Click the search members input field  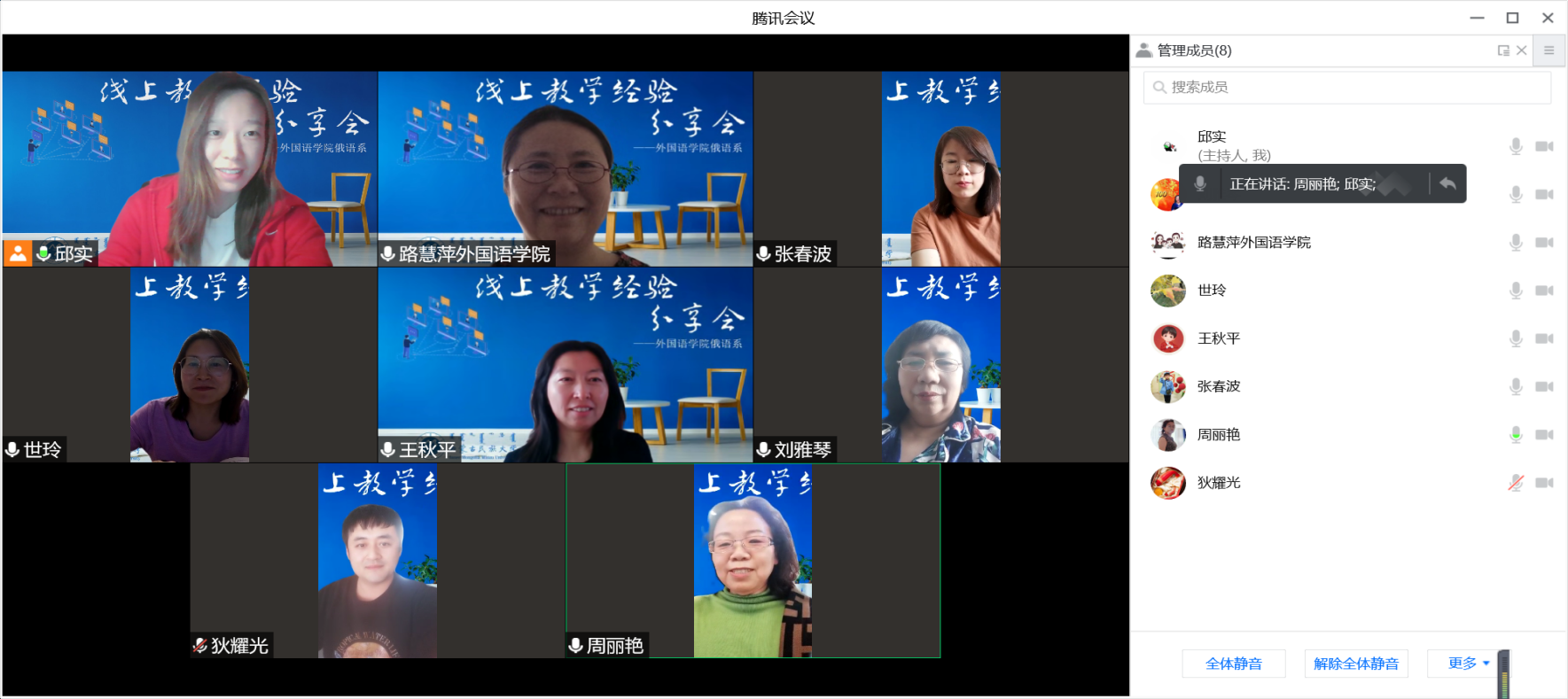[1347, 87]
